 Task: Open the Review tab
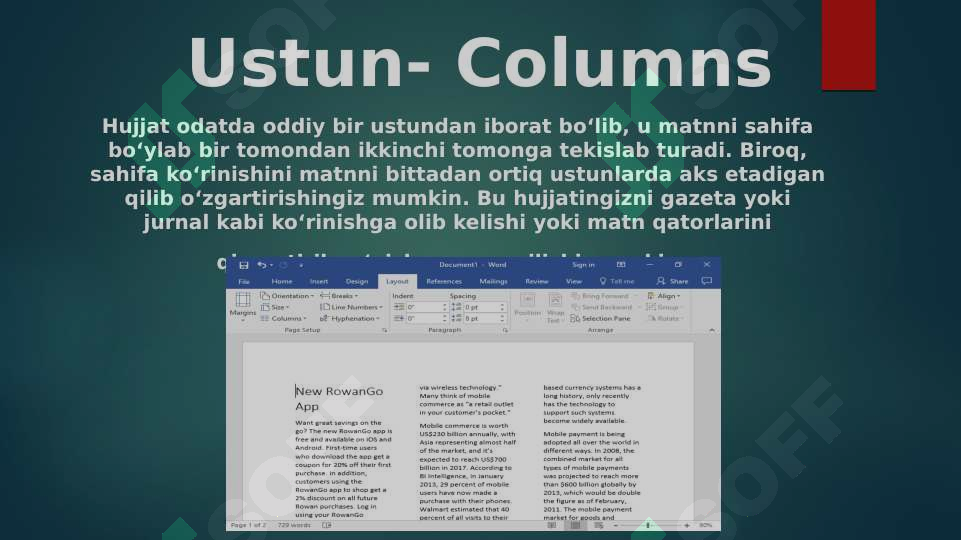(537, 281)
